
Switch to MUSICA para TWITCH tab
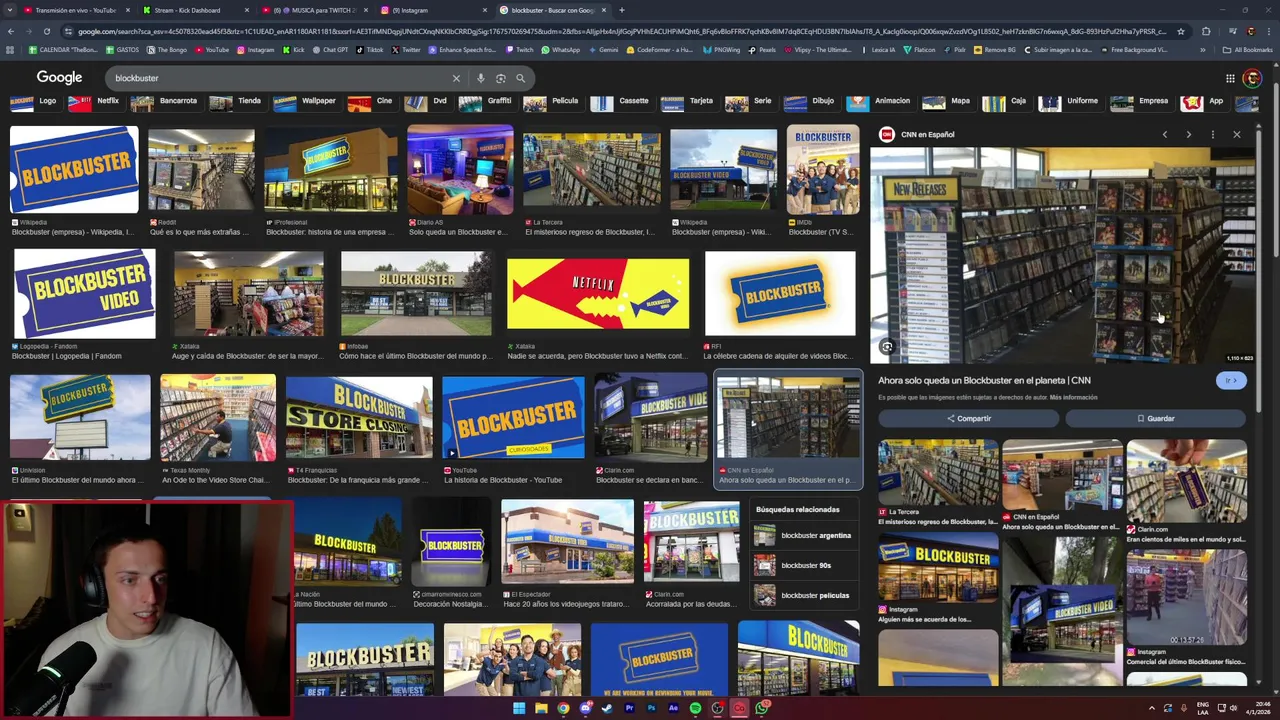point(315,10)
